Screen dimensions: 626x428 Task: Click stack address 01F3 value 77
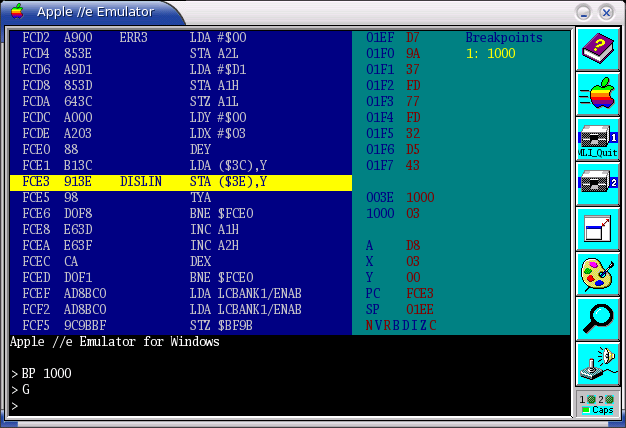tap(393, 101)
